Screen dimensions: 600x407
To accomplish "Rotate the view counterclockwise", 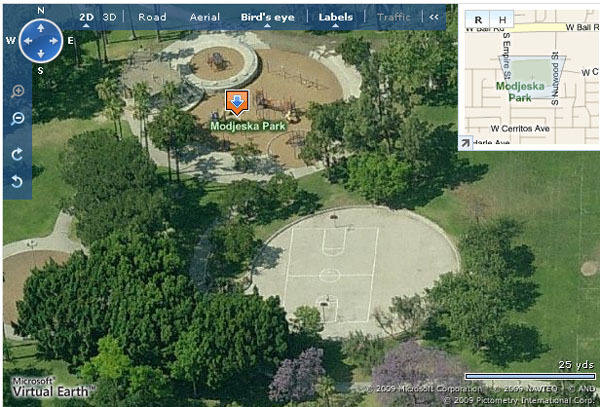I will coord(17,181).
